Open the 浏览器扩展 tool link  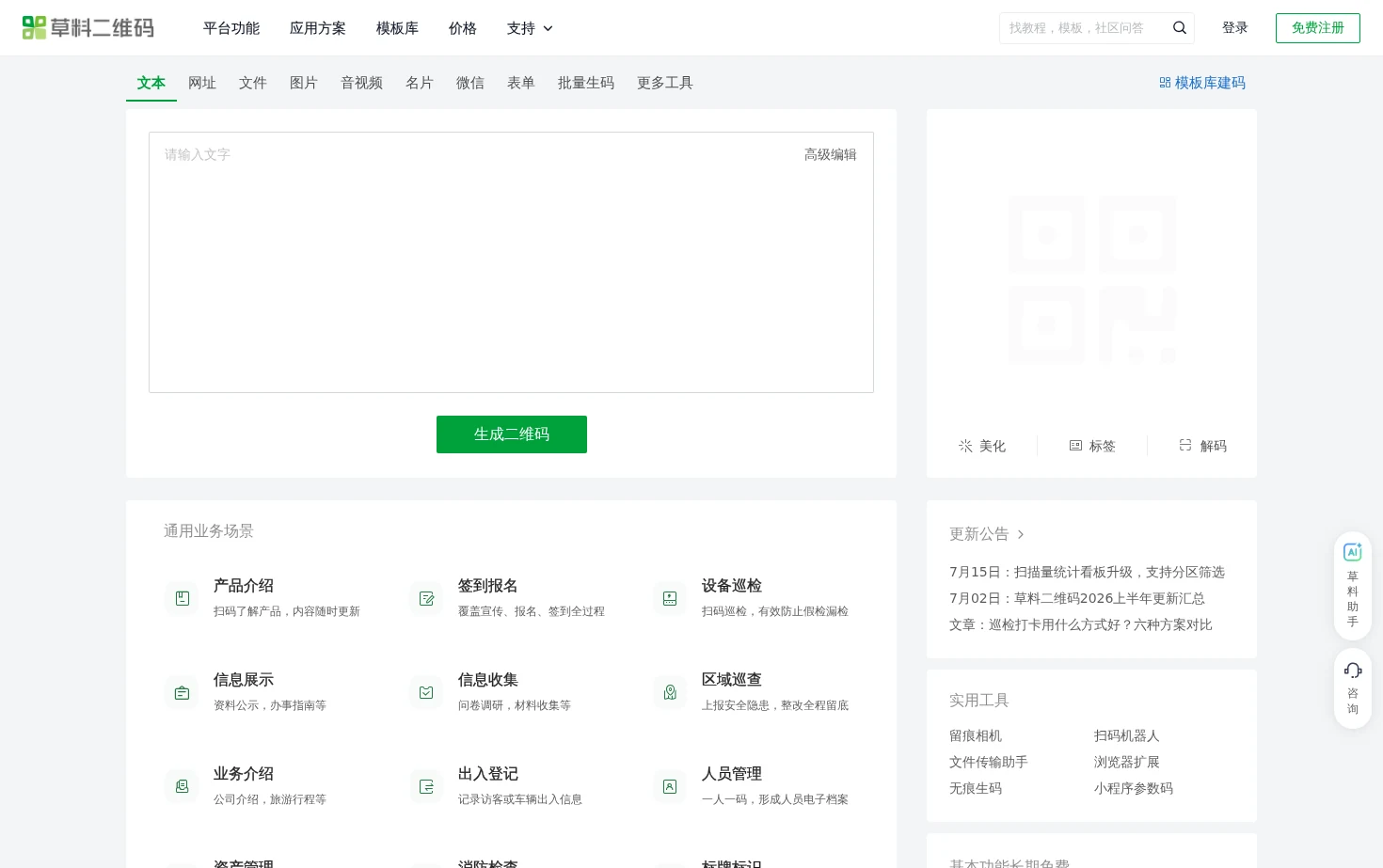[1127, 762]
